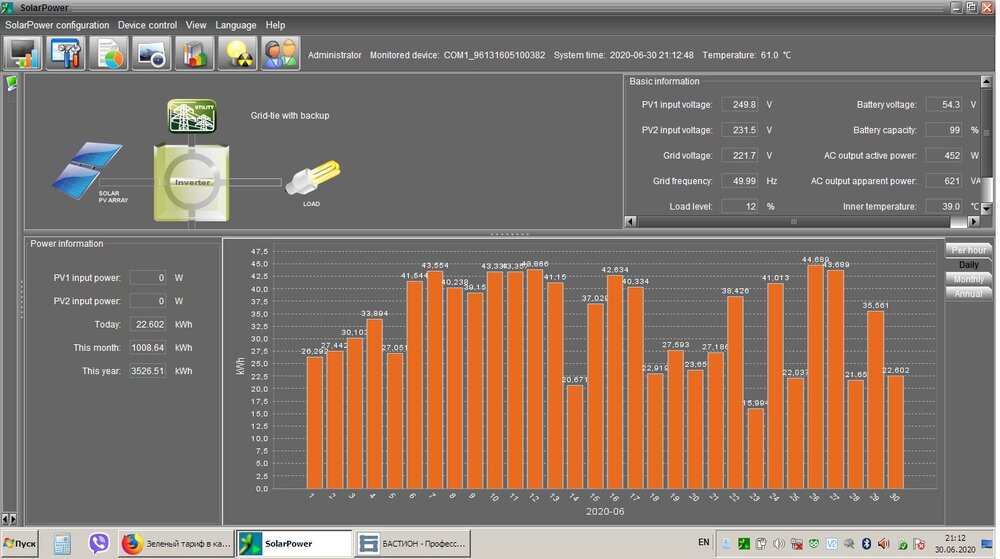
Task: Open the books with bar chart icon
Action: (195, 54)
